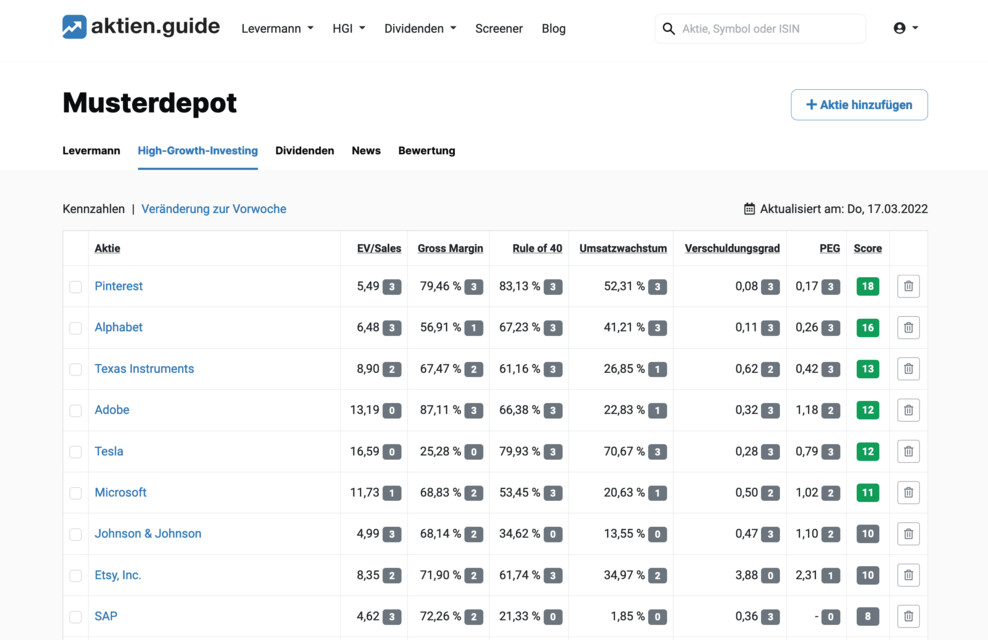988x640 pixels.
Task: Select the Adobe row checkbox
Action: point(76,411)
